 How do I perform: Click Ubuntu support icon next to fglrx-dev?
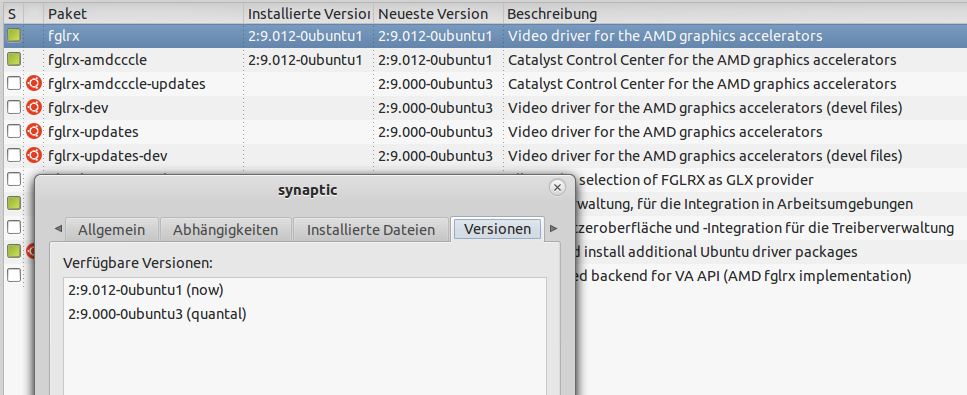pyautogui.click(x=34, y=107)
